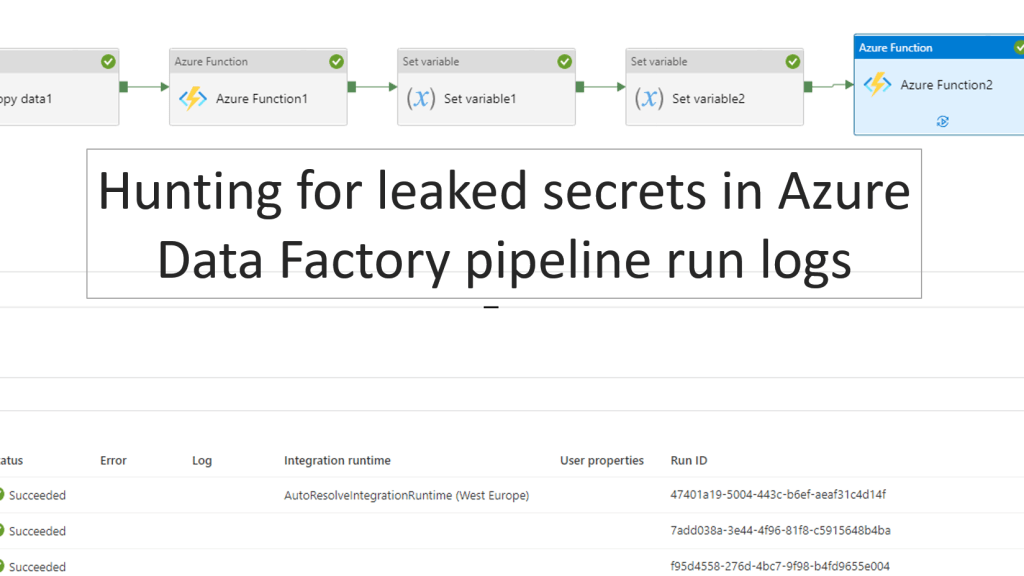Sort by the Integration runtime column header

pyautogui.click(x=337, y=461)
